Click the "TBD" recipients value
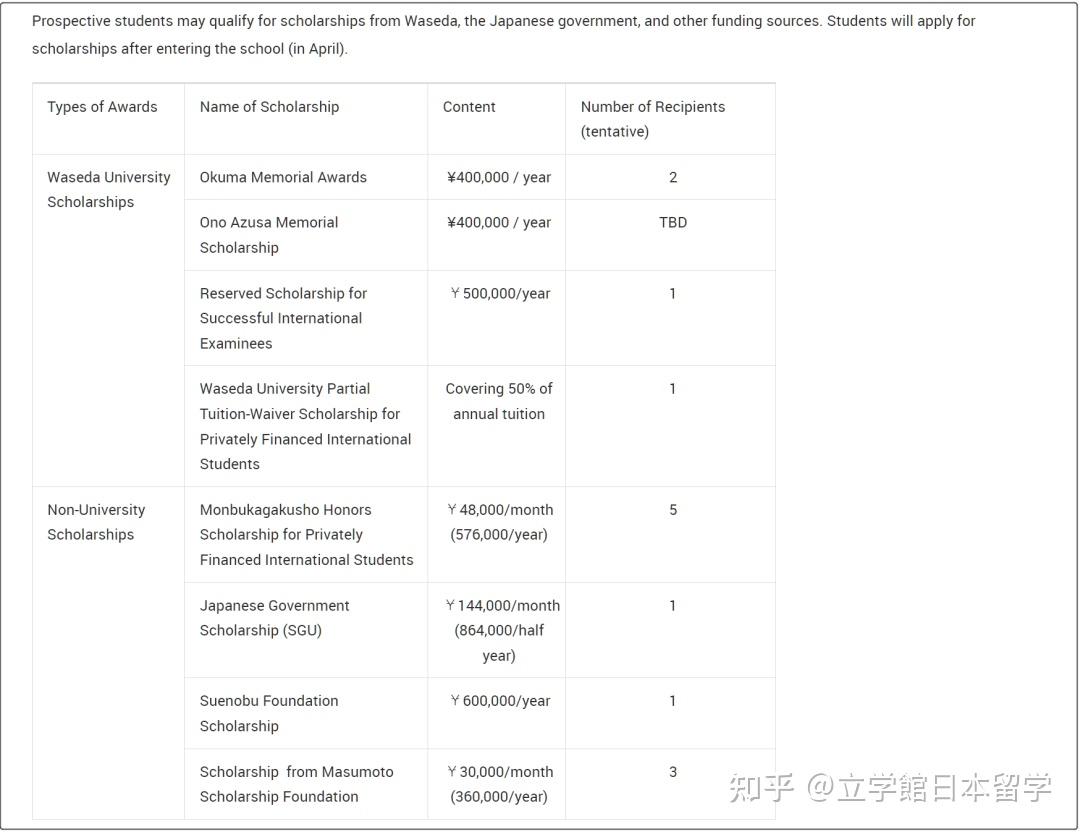 click(672, 222)
